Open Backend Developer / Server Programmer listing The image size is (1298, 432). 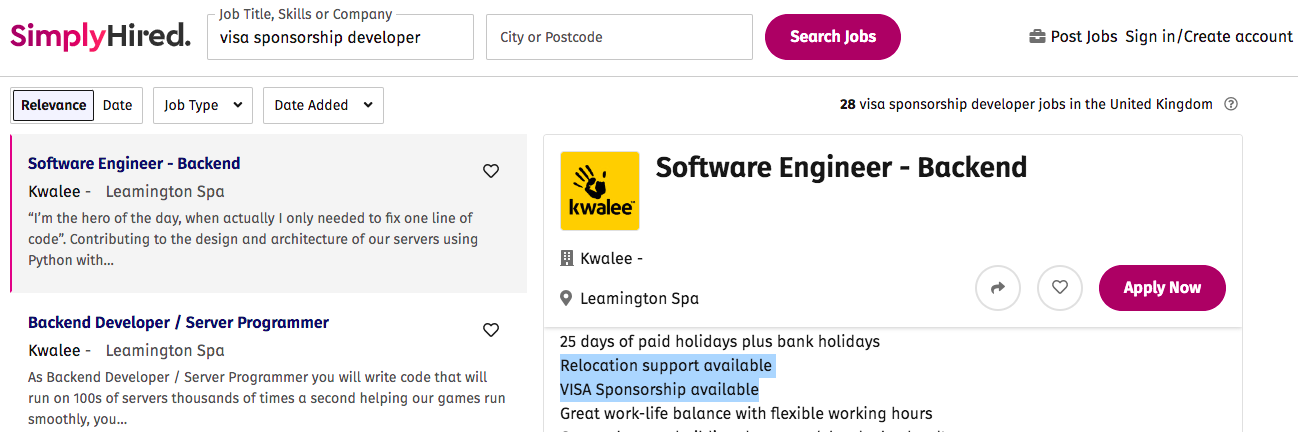(x=178, y=323)
